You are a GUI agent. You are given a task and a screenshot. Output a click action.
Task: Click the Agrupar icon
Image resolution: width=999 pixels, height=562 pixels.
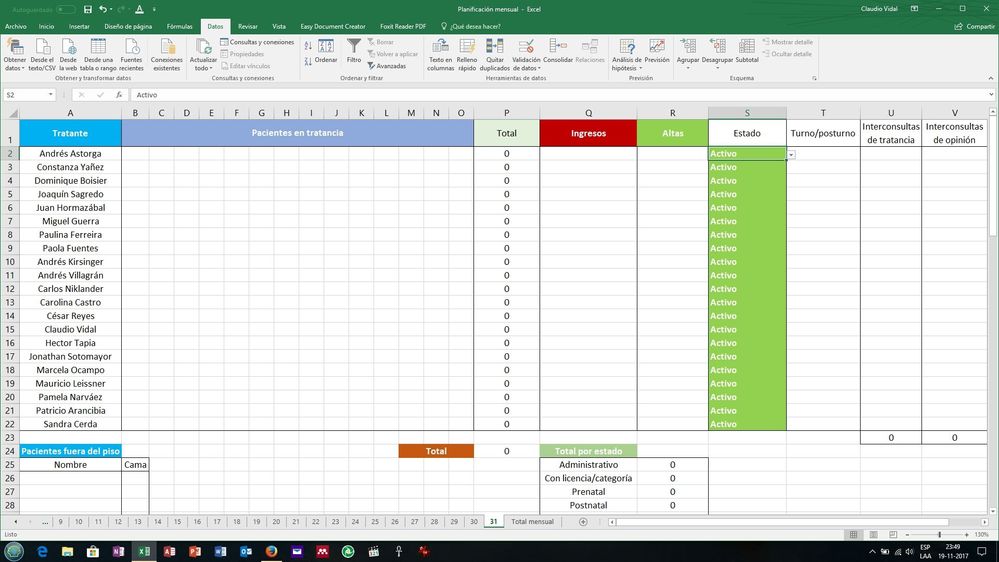688,54
